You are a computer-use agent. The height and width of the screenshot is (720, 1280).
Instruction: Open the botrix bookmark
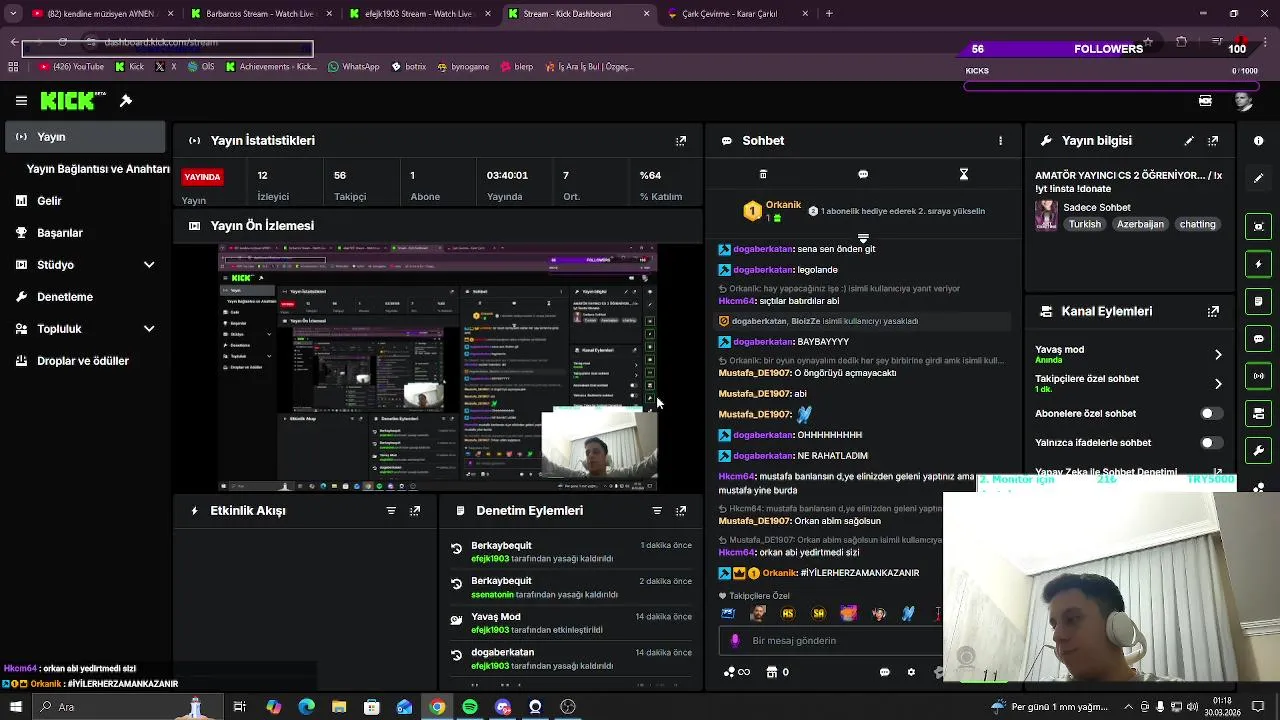[409, 67]
